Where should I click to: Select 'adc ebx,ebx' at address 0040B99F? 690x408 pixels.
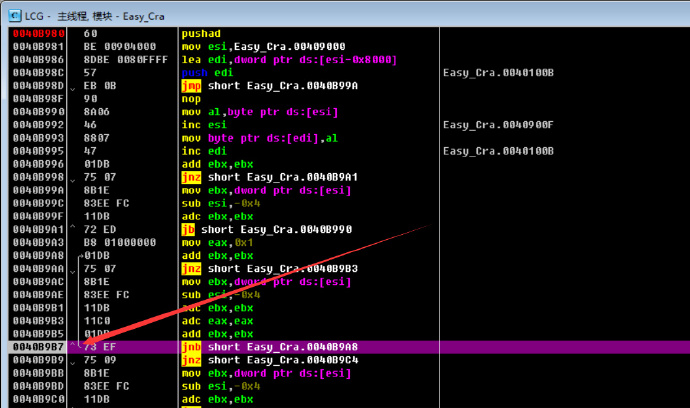[x=217, y=217]
